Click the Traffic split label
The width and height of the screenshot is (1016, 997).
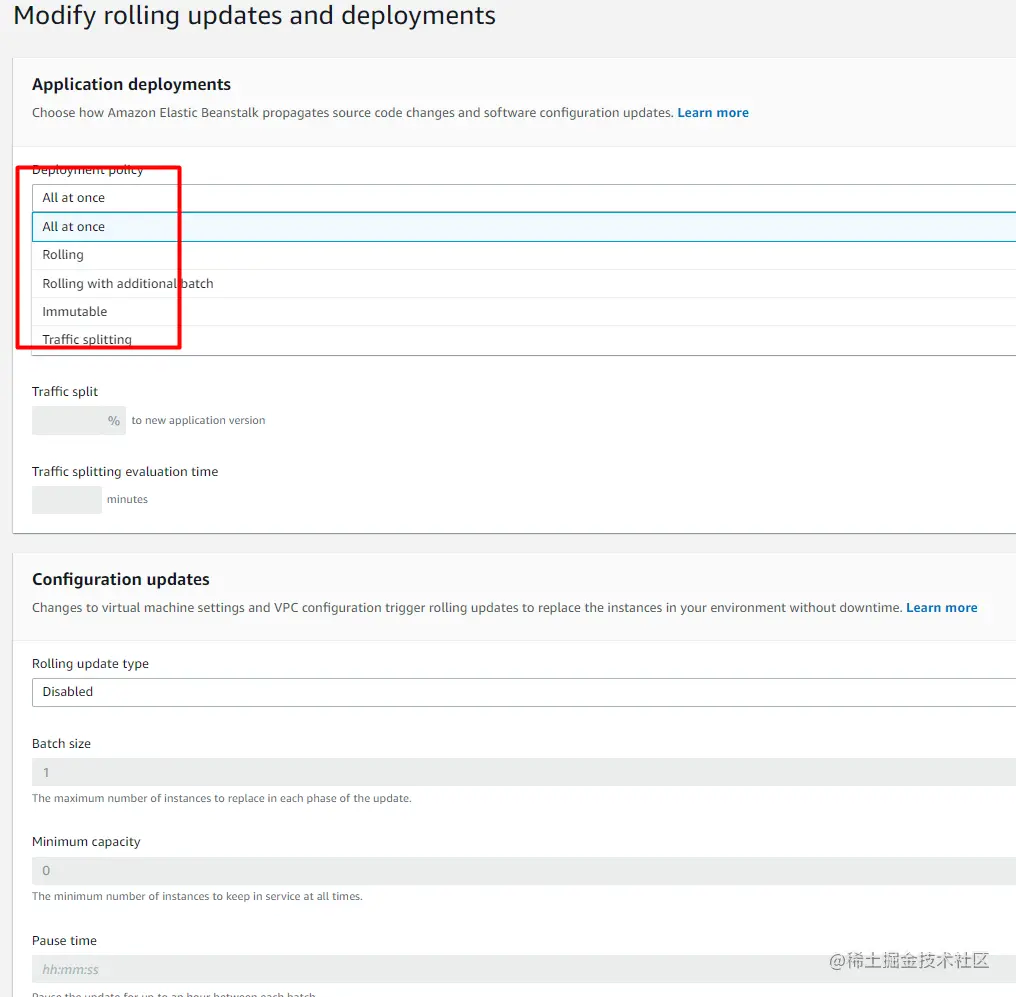point(65,392)
